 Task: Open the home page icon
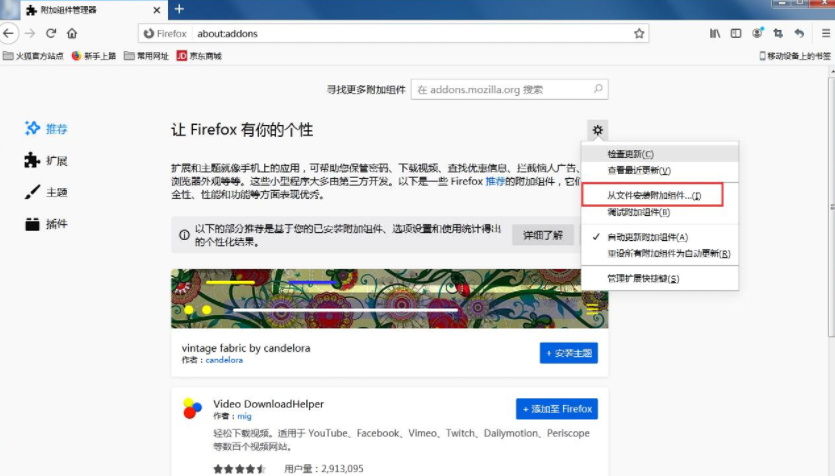[x=72, y=33]
